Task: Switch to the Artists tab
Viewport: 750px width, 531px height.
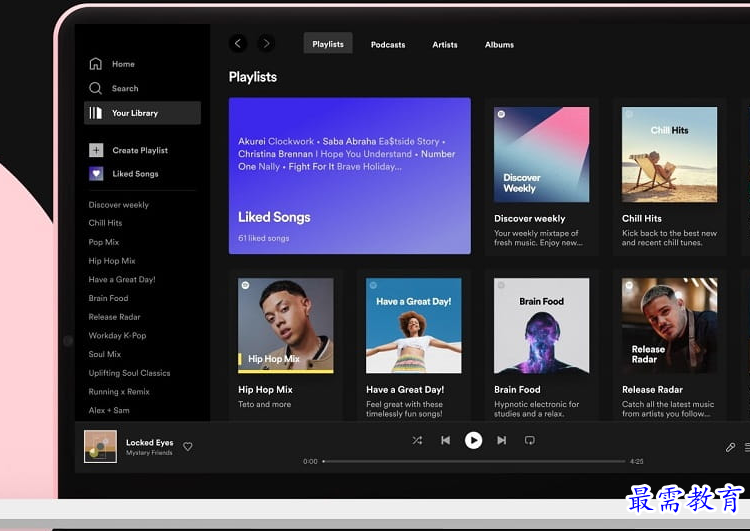Action: pos(445,44)
